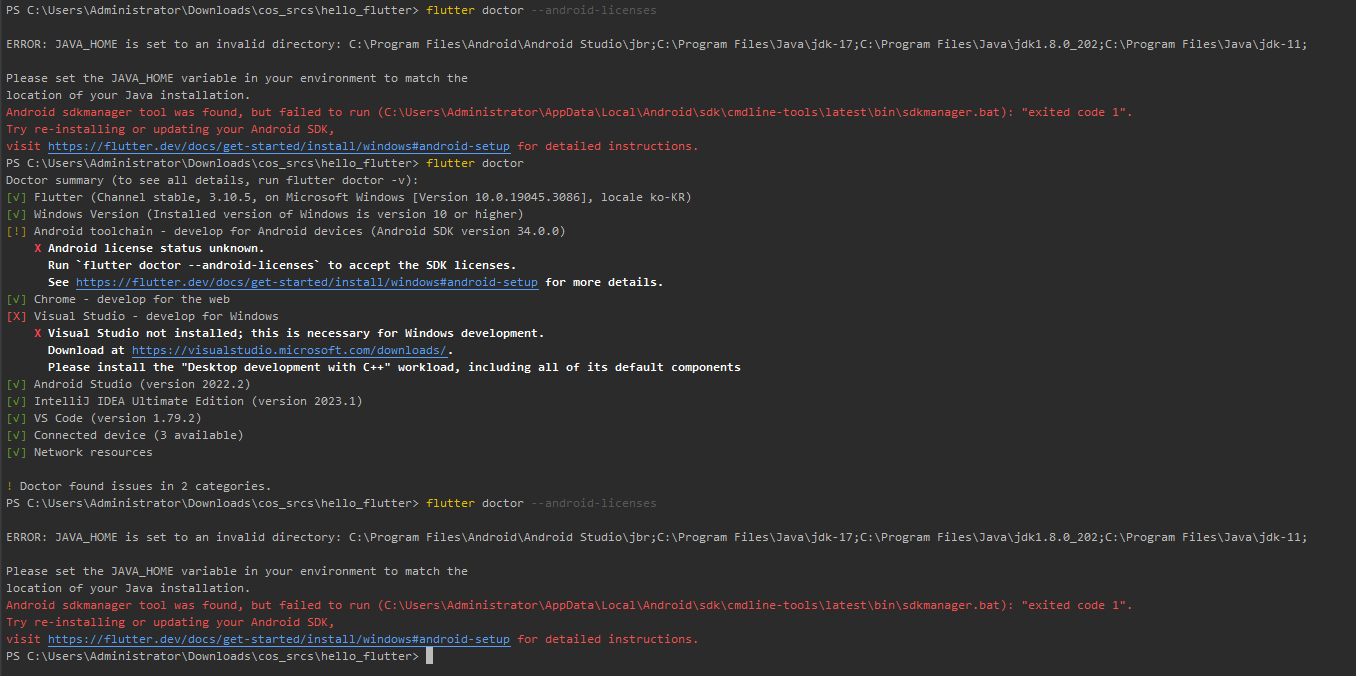Click the [!] warning marker beside Android toolchain

click(x=17, y=231)
